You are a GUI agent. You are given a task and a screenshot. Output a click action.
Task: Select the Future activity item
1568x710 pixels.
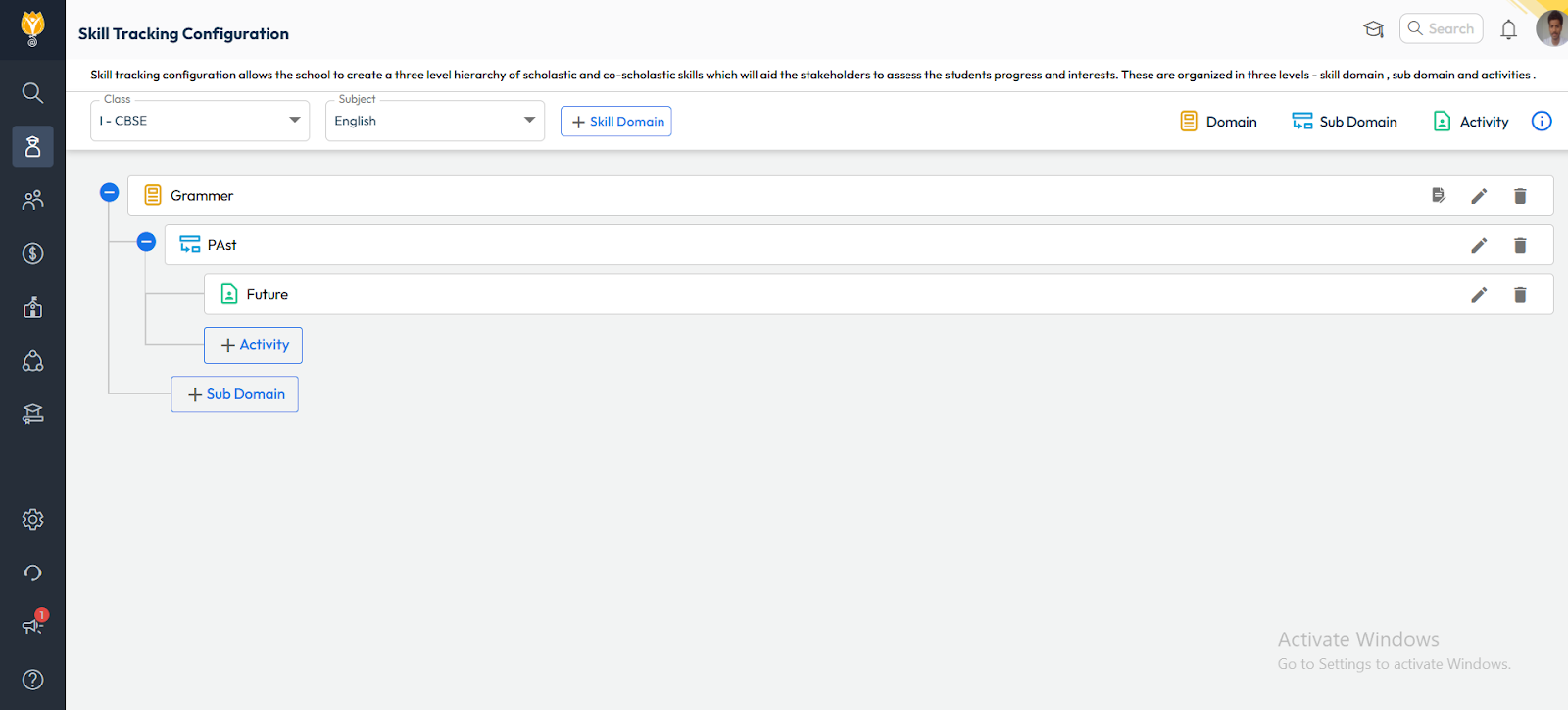(x=268, y=294)
